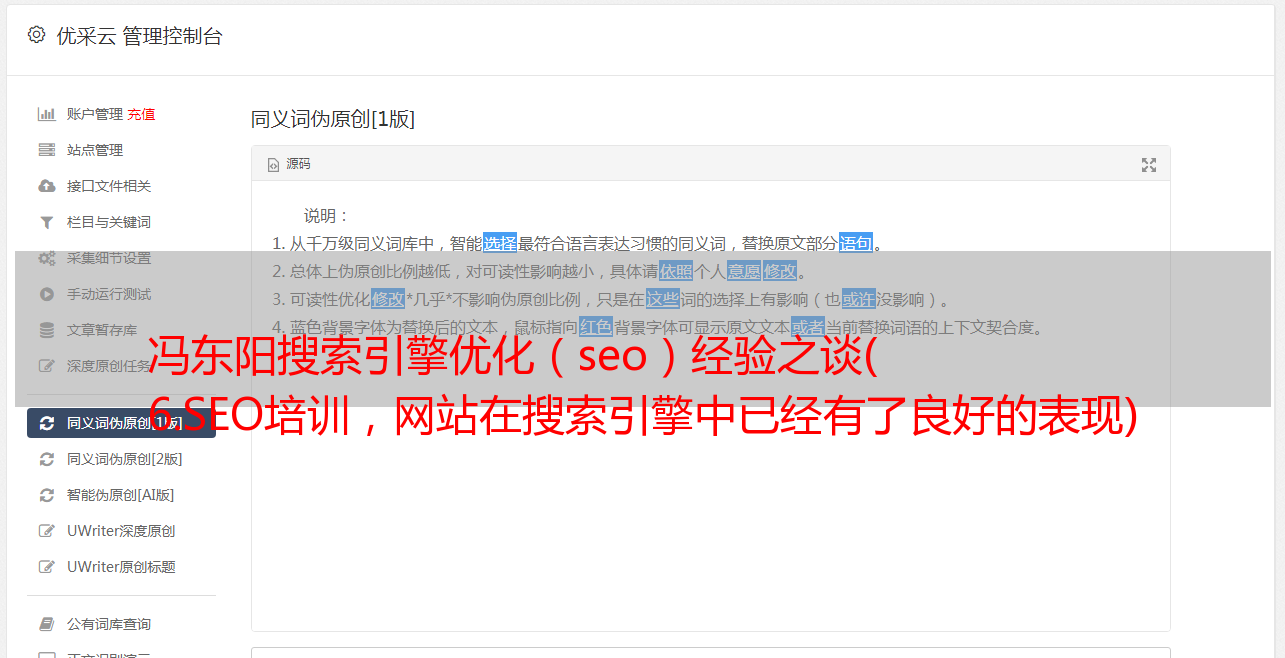
Task: Select UWriter原创标题 in the sidebar
Action: [122, 567]
